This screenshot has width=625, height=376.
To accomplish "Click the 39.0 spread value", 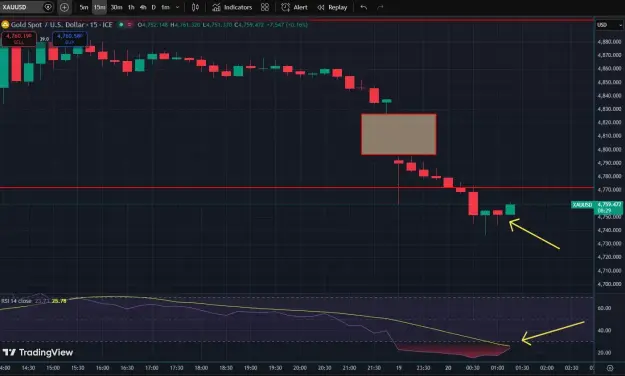I will (x=44, y=39).
